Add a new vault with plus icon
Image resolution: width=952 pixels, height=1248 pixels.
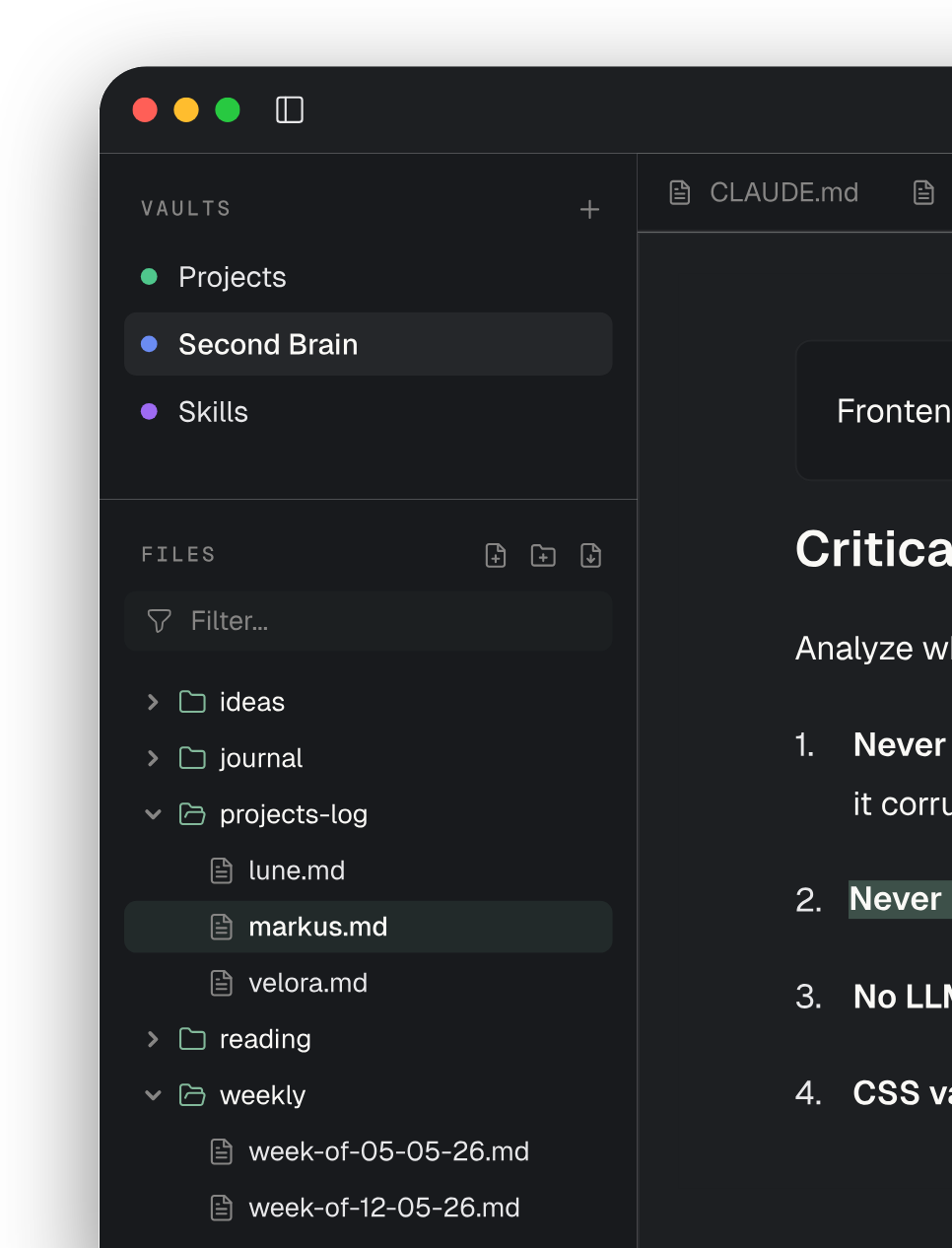589,209
